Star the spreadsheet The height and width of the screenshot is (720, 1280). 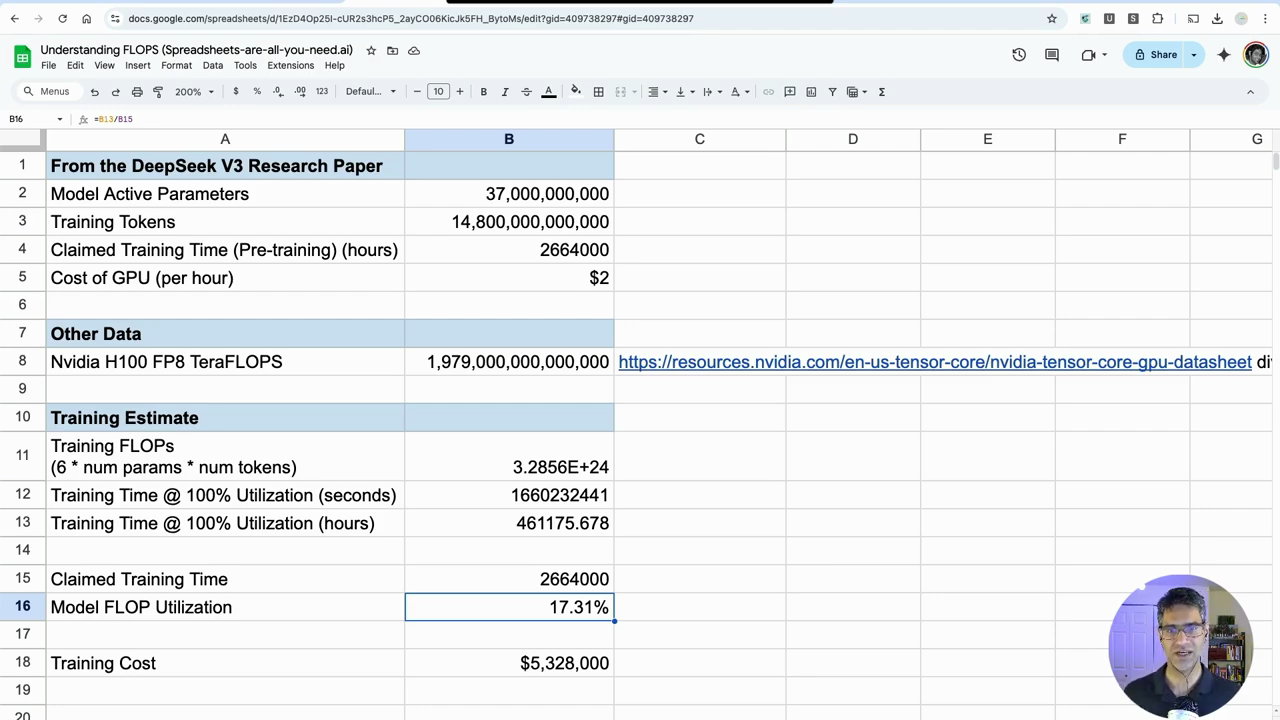coord(370,50)
